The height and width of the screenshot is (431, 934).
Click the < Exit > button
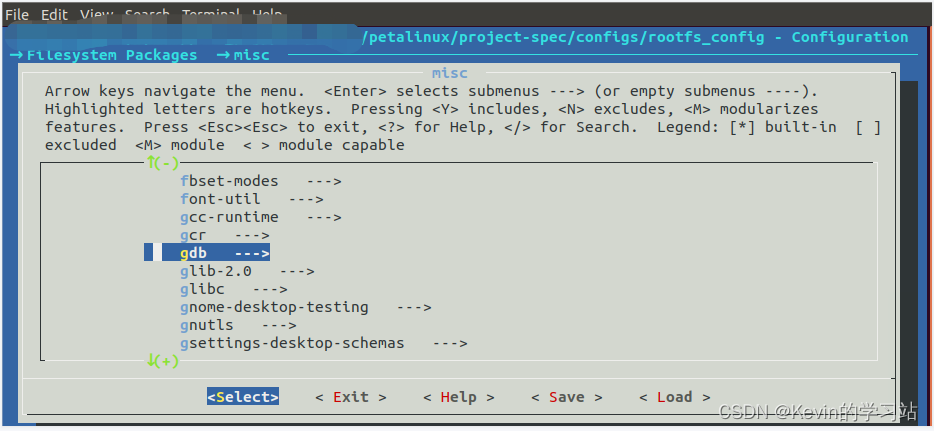click(351, 397)
